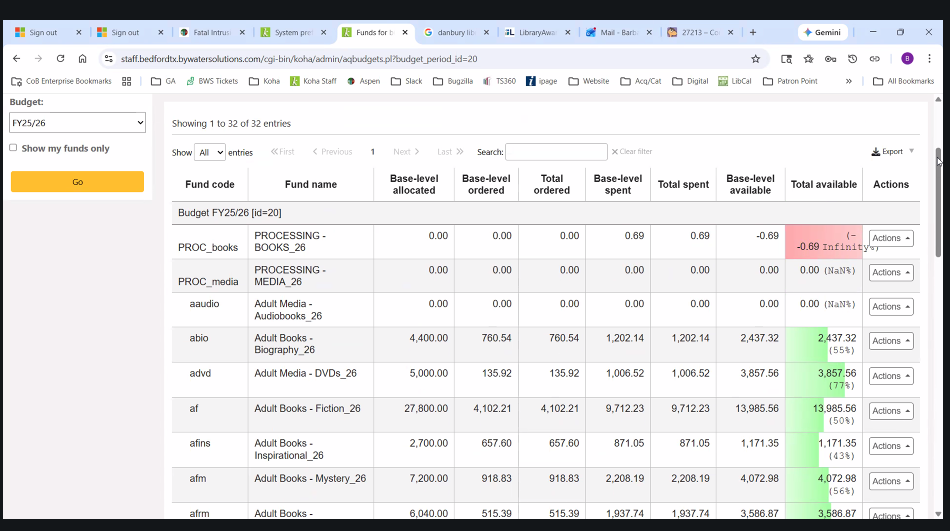Toggle Show my funds only checkbox
This screenshot has height=531, width=950.
click(13, 148)
